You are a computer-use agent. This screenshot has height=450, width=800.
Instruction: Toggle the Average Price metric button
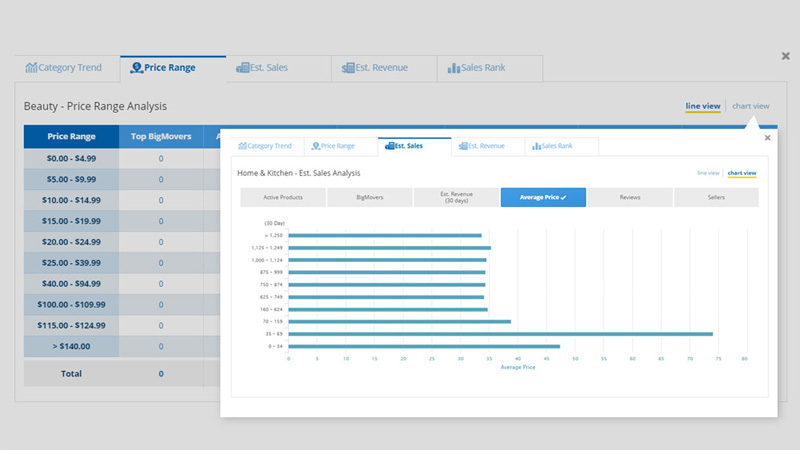(543, 197)
